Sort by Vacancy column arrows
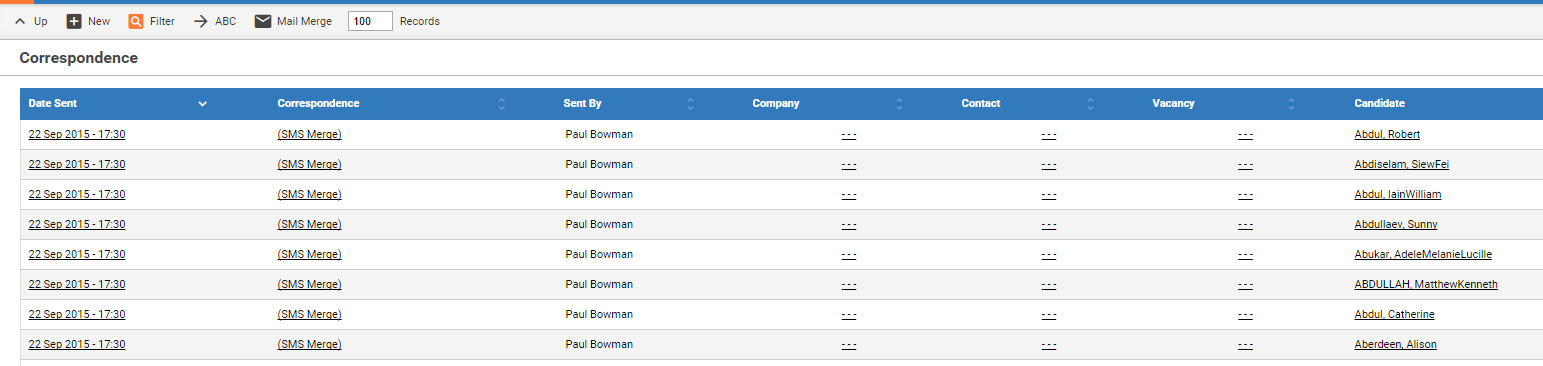1543x366 pixels. 1291,104
